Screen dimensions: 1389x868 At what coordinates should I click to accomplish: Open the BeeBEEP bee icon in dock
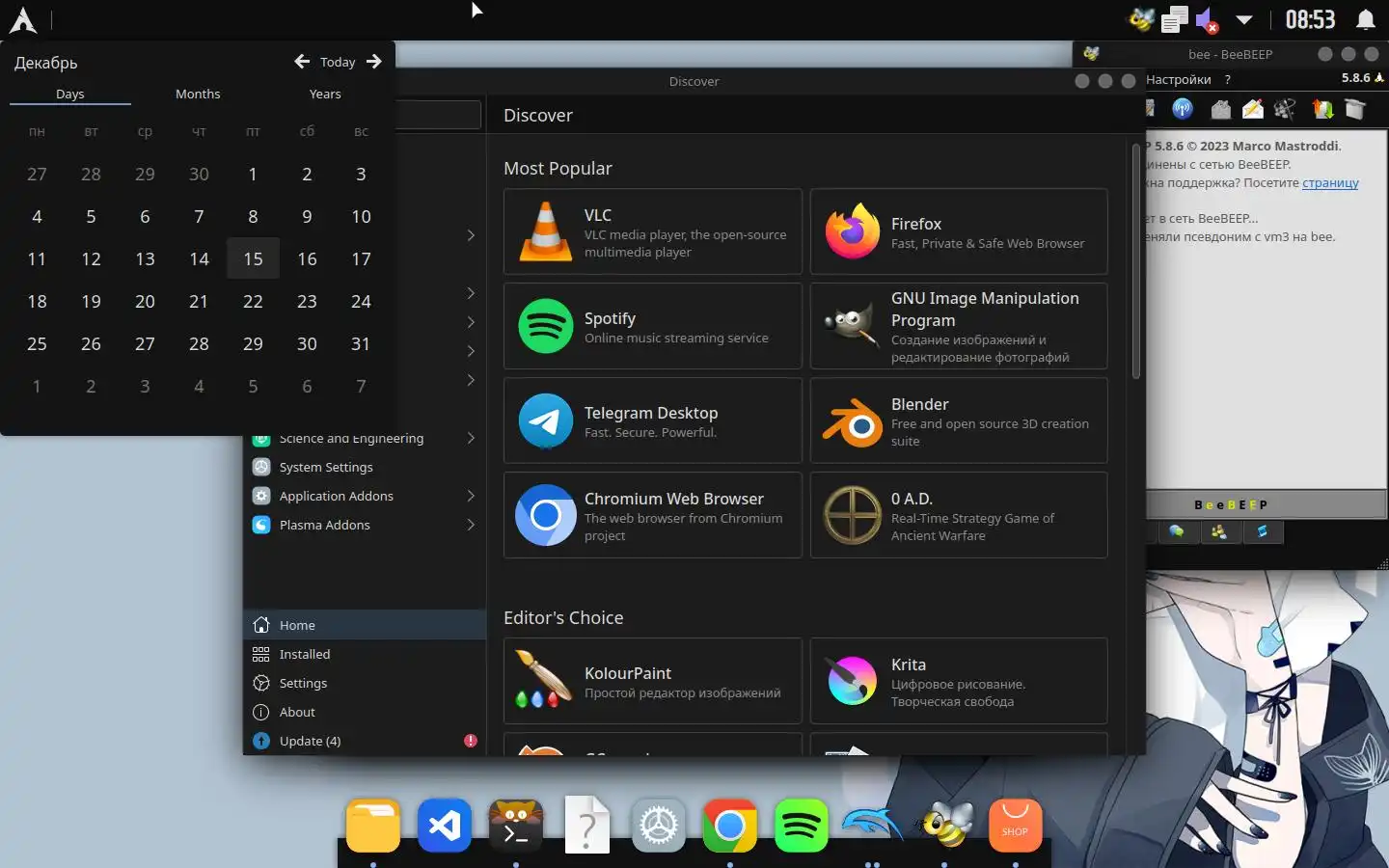[947, 826]
